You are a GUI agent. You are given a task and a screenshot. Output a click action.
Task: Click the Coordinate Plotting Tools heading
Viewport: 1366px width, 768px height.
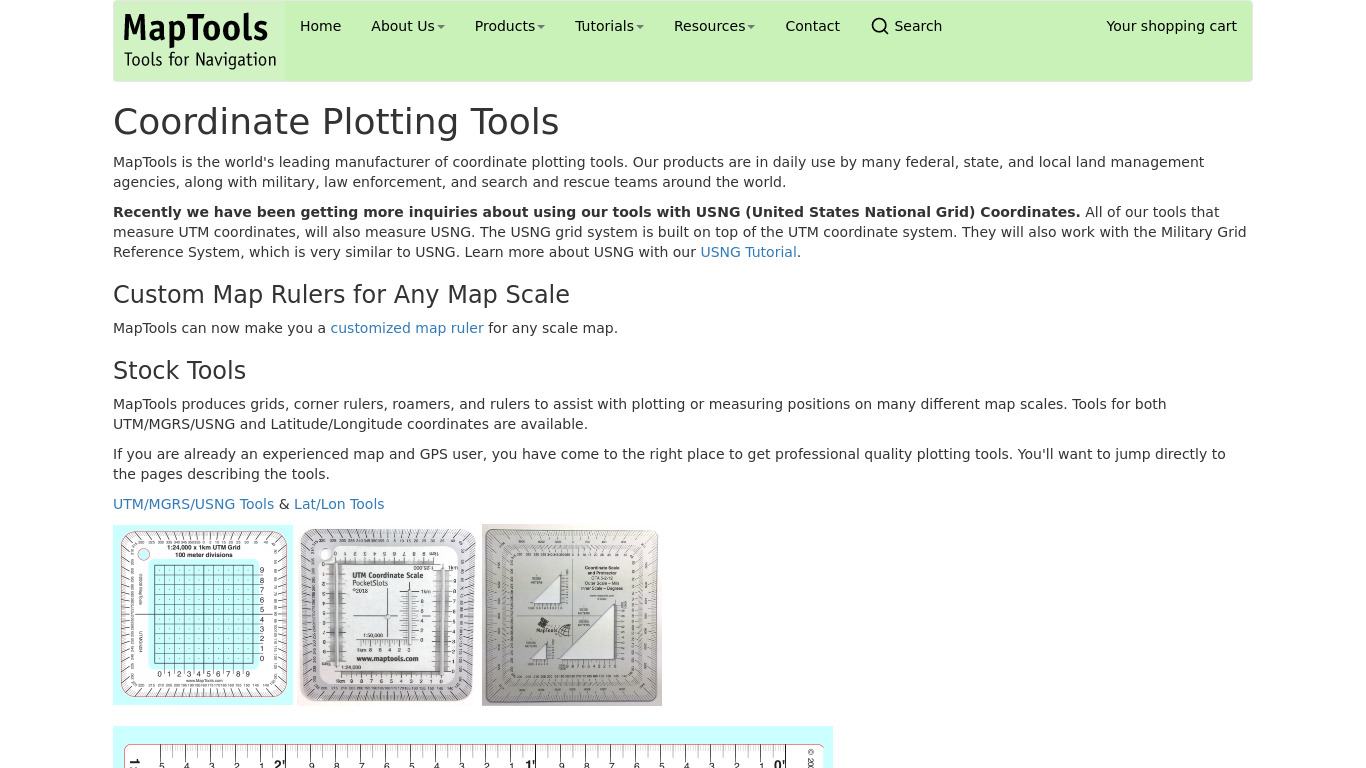coord(336,122)
